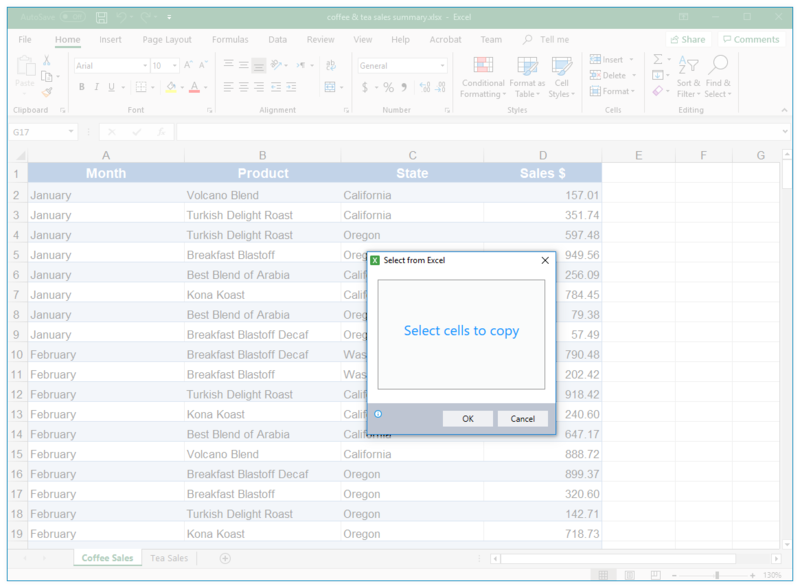Click the Merge & Center icon
Screen dimensions: 800x588
click(330, 86)
